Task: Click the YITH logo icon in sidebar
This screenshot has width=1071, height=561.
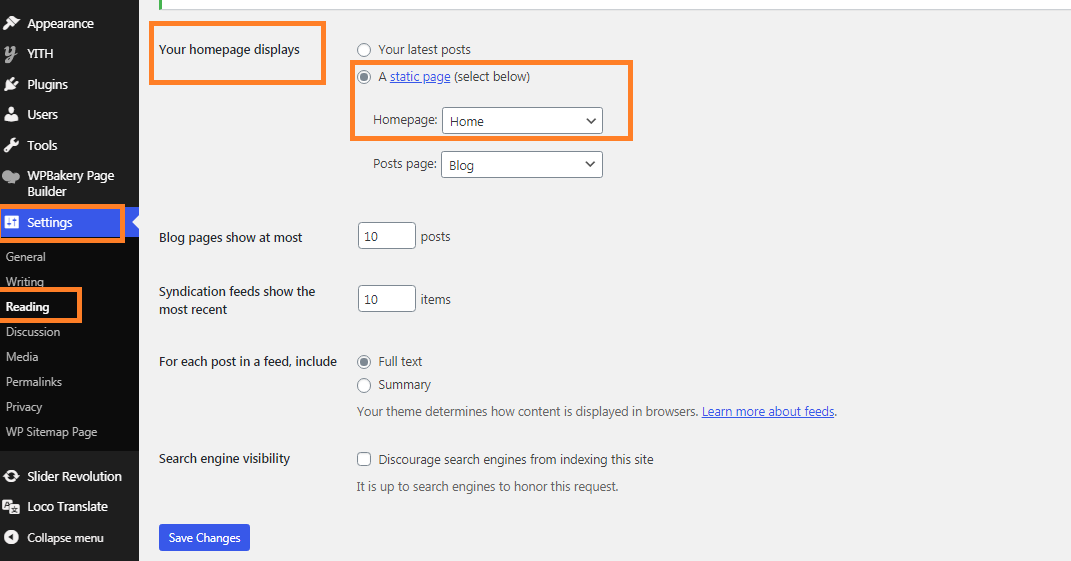Action: 11,54
